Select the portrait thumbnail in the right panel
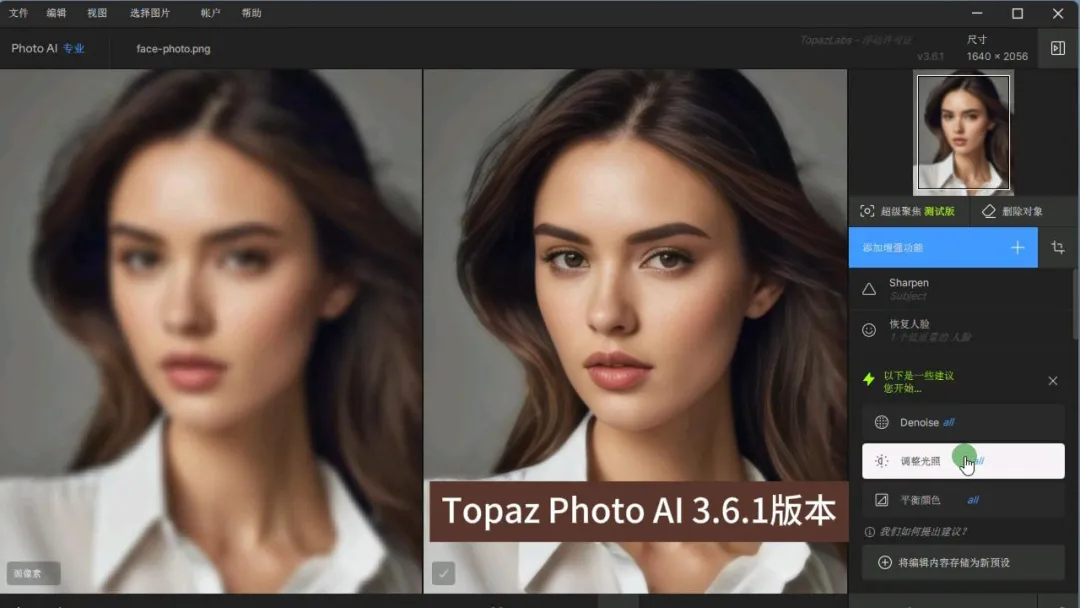 tap(963, 132)
